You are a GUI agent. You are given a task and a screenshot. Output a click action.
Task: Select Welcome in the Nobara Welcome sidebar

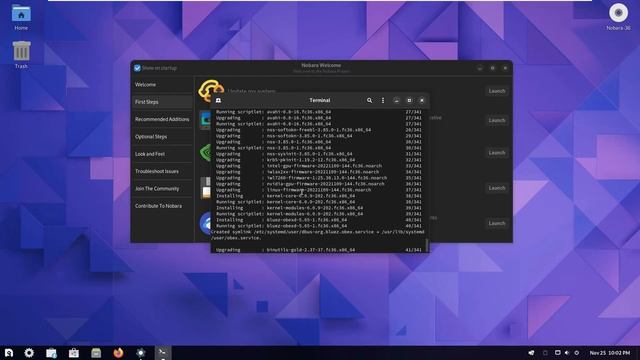click(162, 84)
